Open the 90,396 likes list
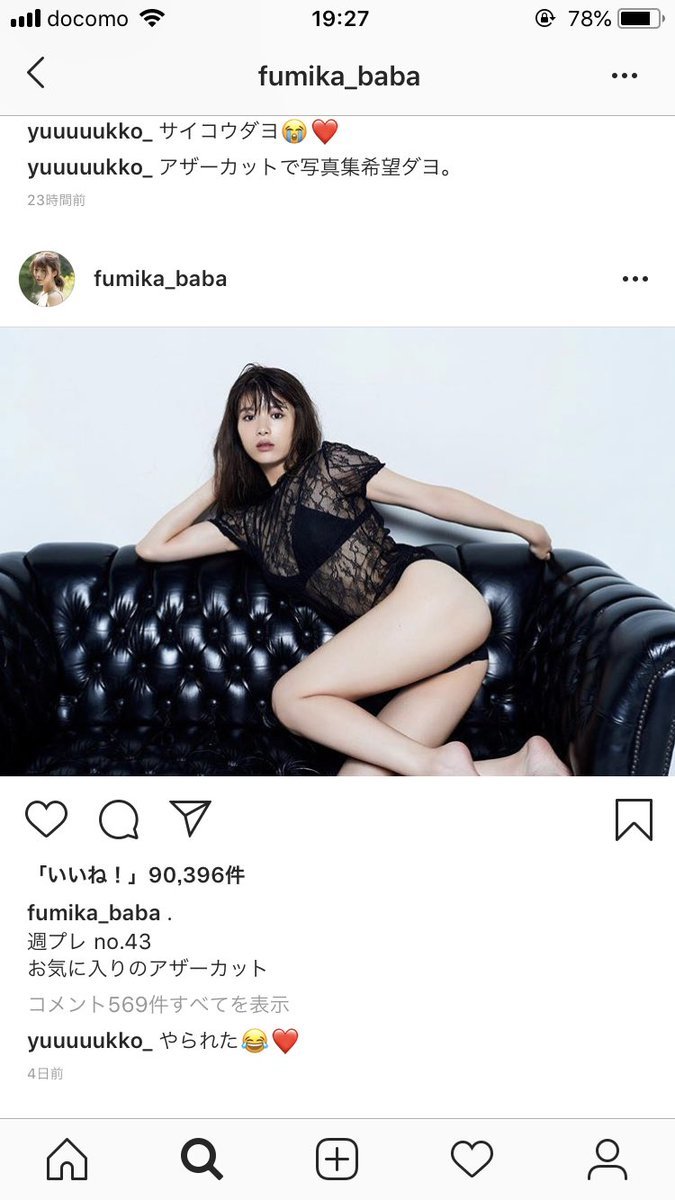This screenshot has width=675, height=1200. tap(136, 875)
